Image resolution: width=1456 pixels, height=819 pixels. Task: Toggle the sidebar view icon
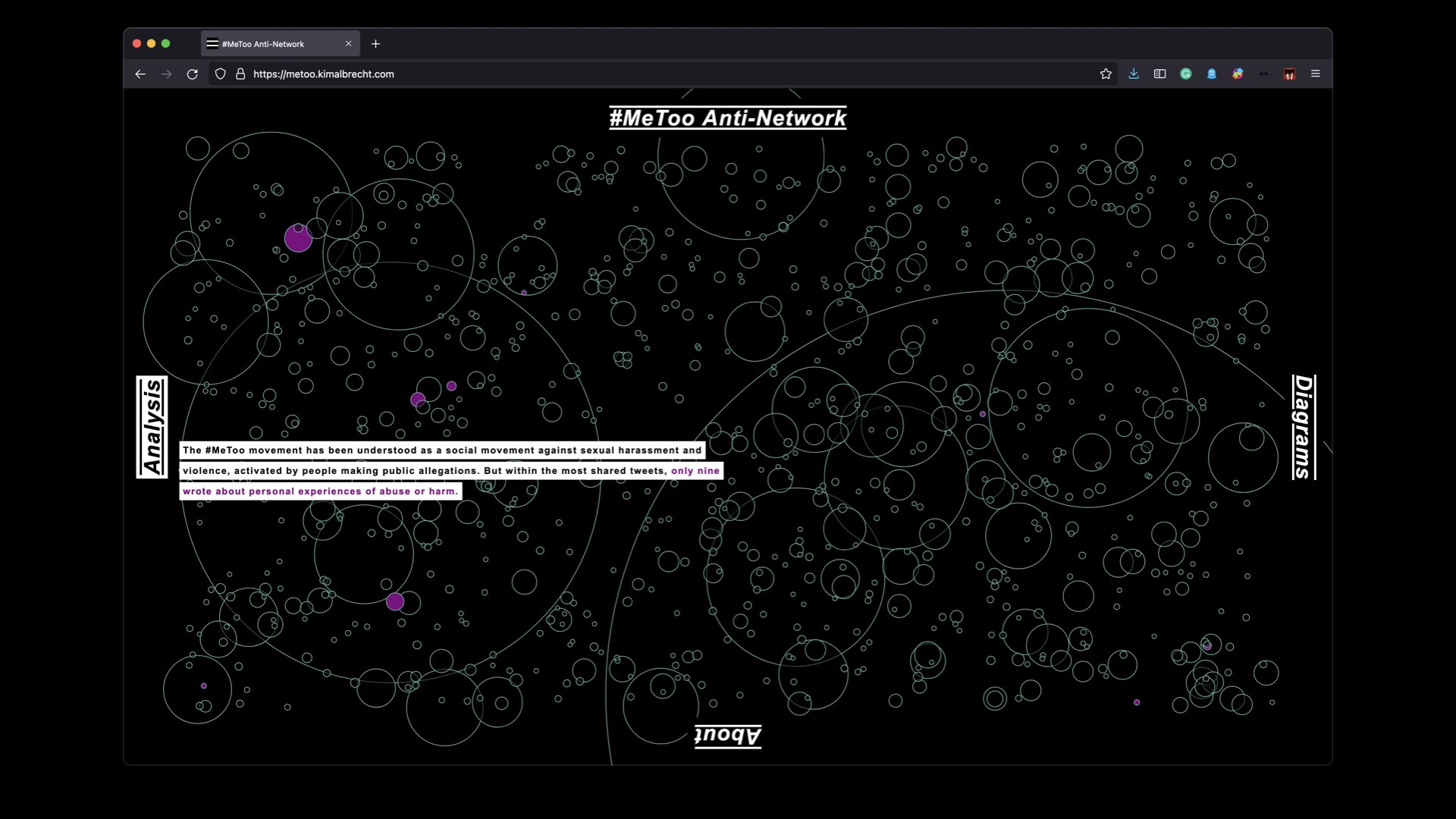pyautogui.click(x=1159, y=74)
